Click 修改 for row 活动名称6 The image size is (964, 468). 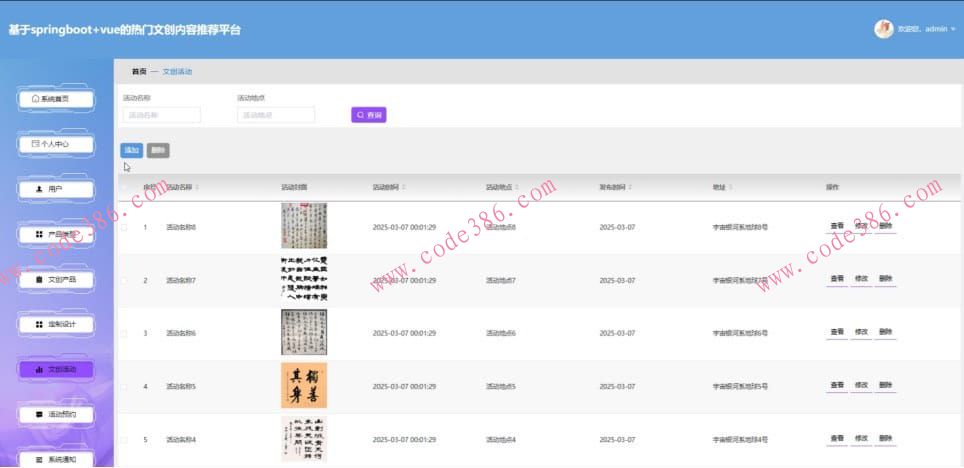861,332
